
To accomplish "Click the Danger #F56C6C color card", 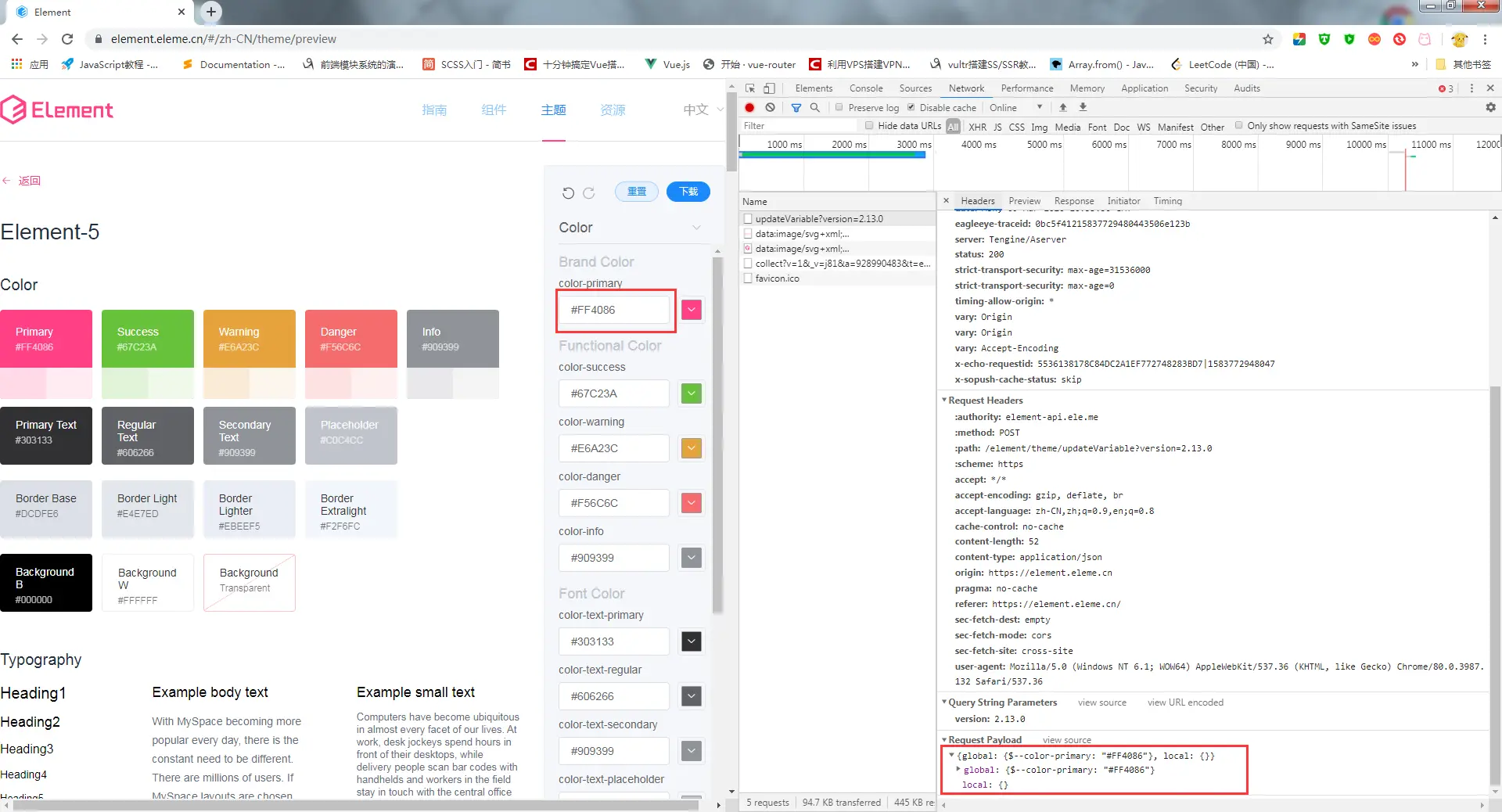I will pyautogui.click(x=351, y=339).
